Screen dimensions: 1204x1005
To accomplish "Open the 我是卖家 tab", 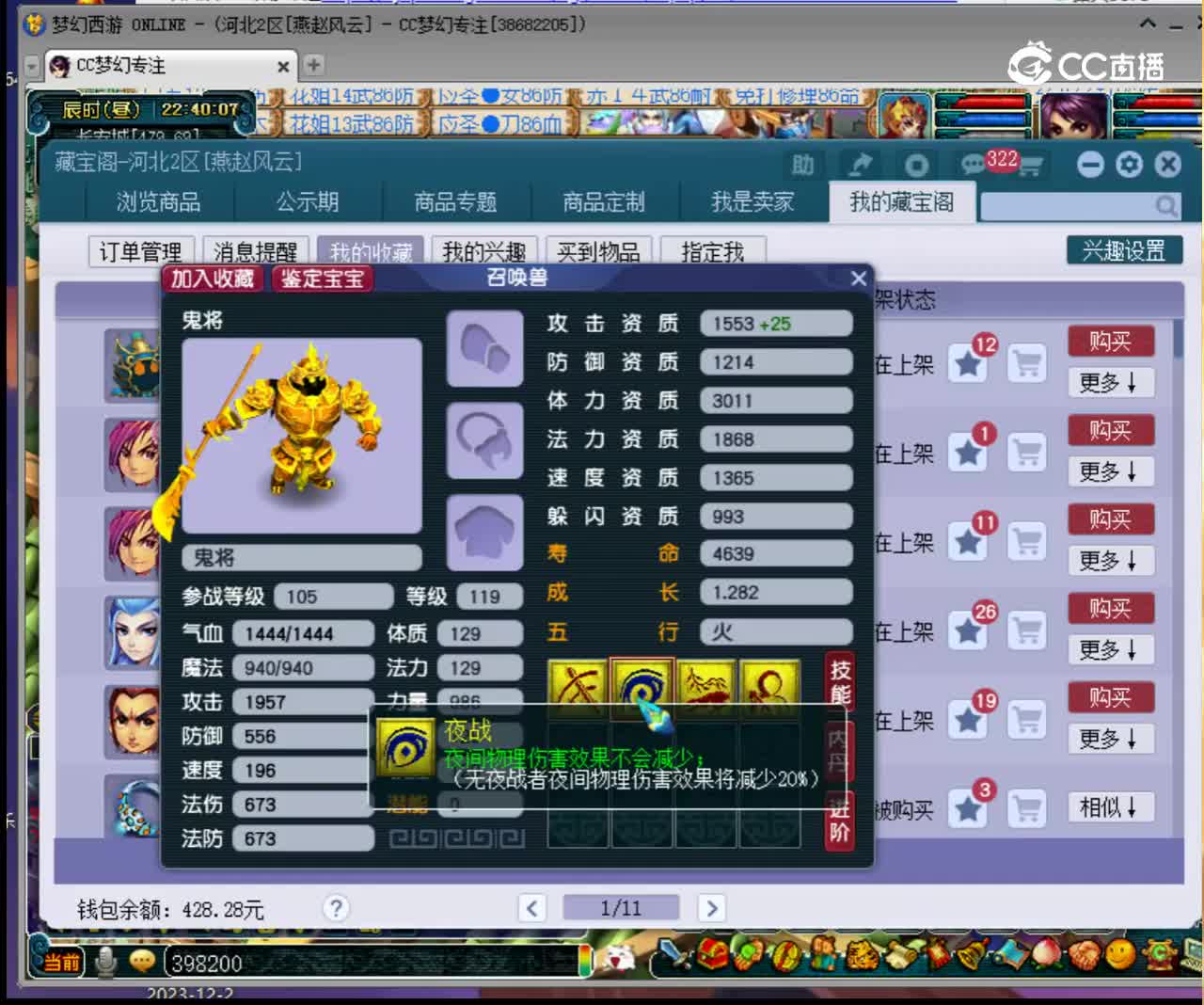I will (752, 202).
